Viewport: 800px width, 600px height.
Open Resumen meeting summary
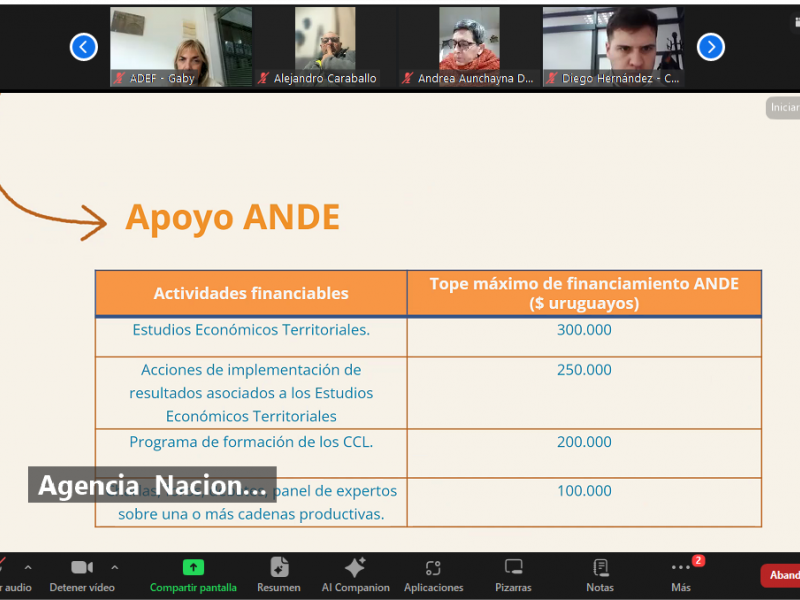279,576
